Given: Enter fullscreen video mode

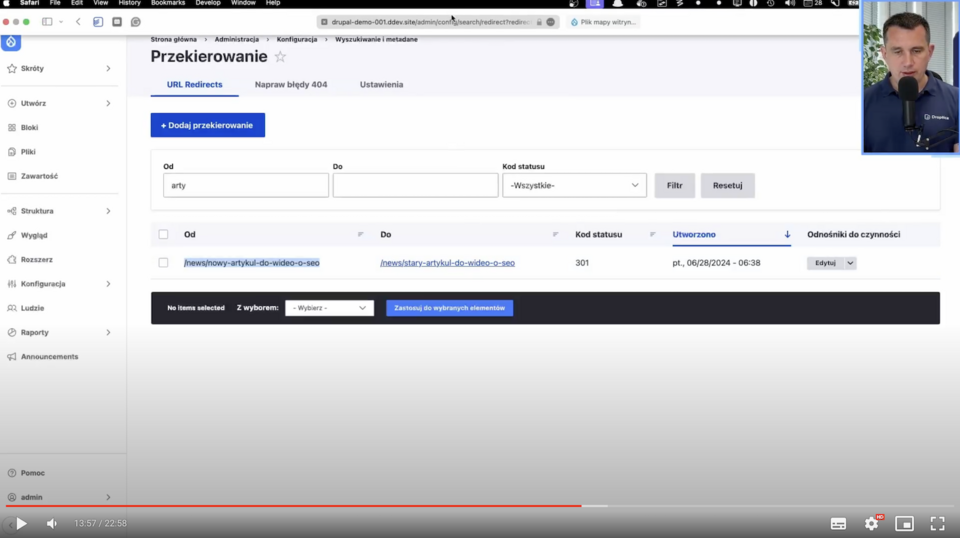Looking at the screenshot, I should [x=937, y=523].
